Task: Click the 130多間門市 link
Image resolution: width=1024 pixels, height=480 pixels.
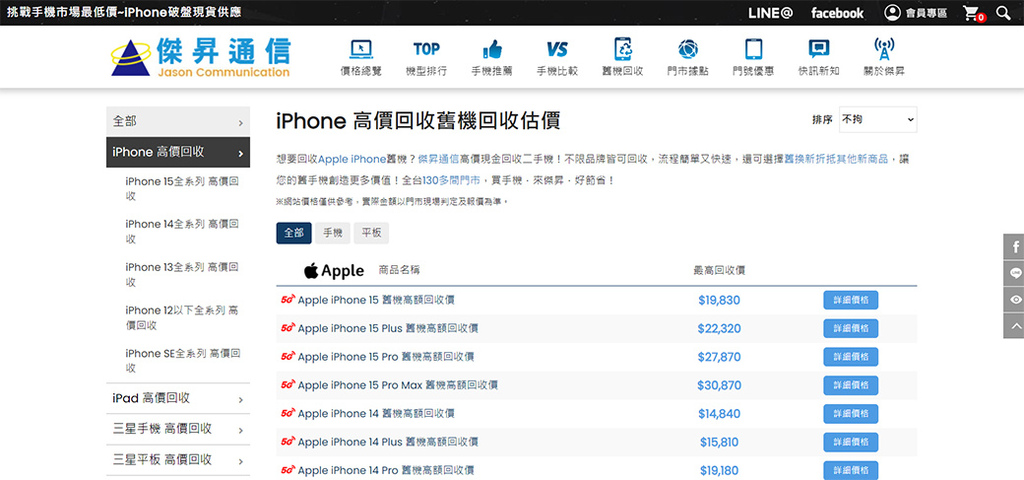Action: pos(451,180)
